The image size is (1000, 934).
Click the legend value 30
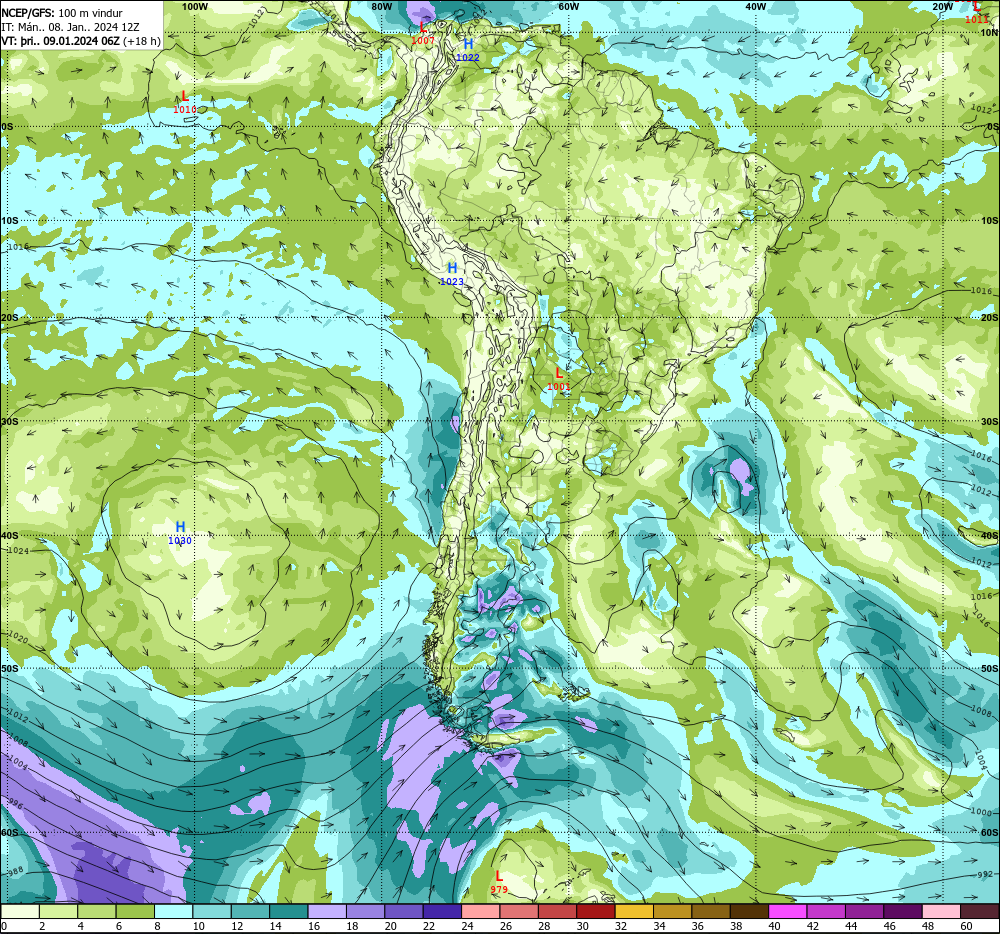point(583,926)
